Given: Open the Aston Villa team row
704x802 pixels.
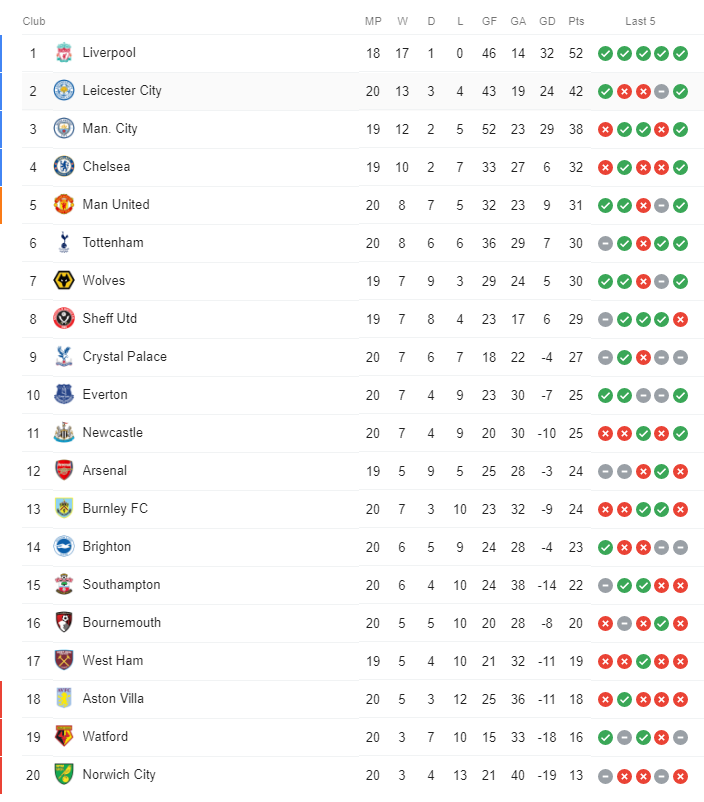Looking at the screenshot, I should point(363,699).
